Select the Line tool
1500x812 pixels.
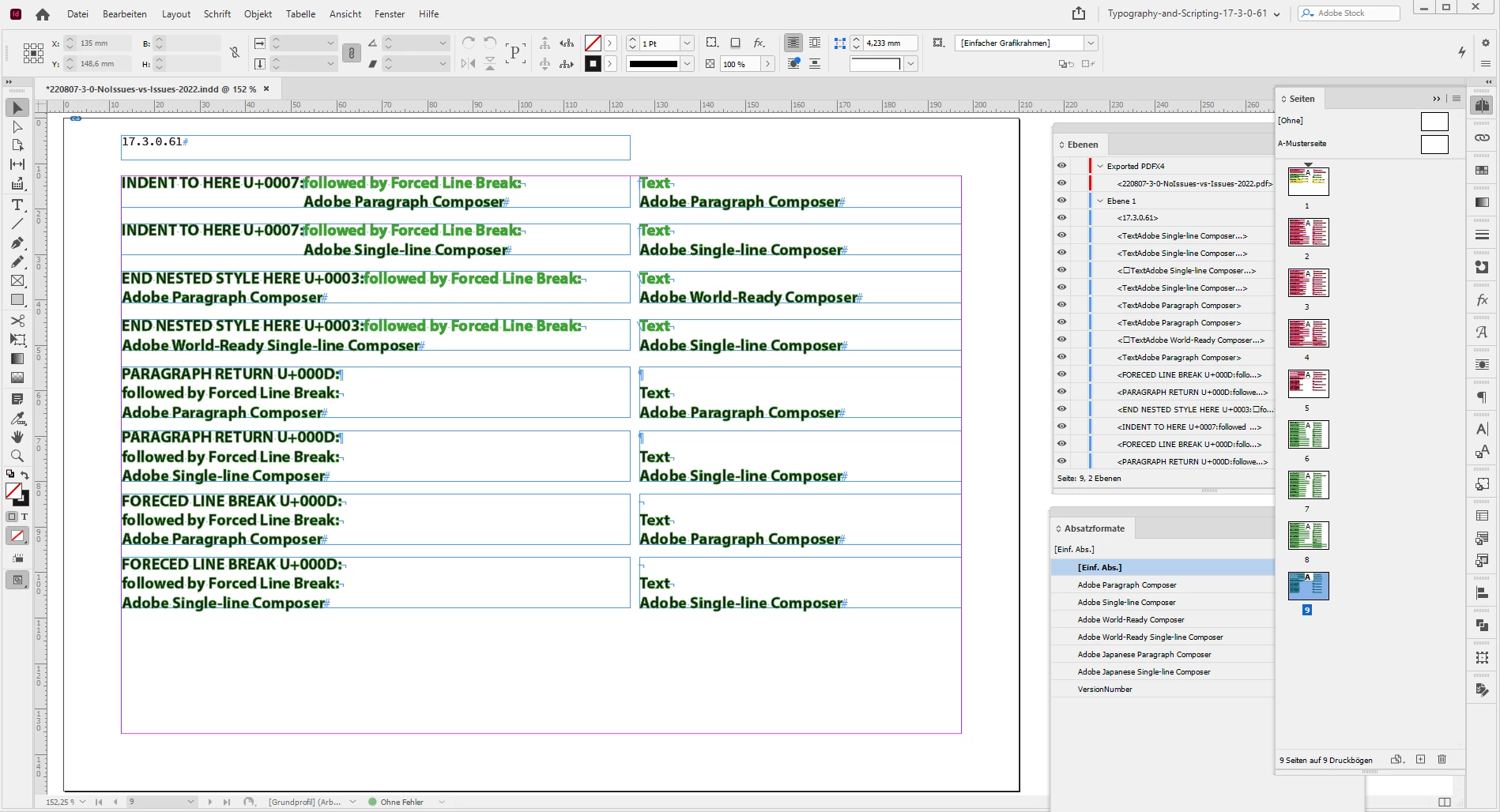17,224
